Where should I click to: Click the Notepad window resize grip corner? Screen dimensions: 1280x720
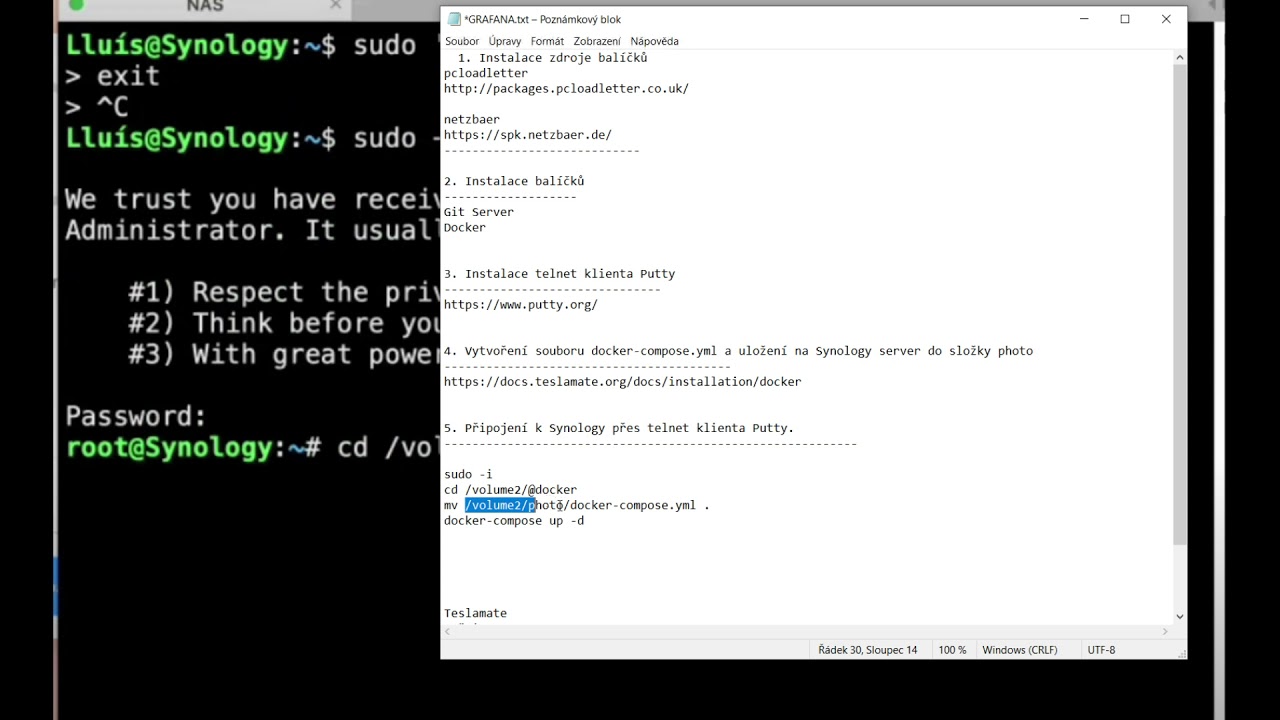click(1180, 652)
